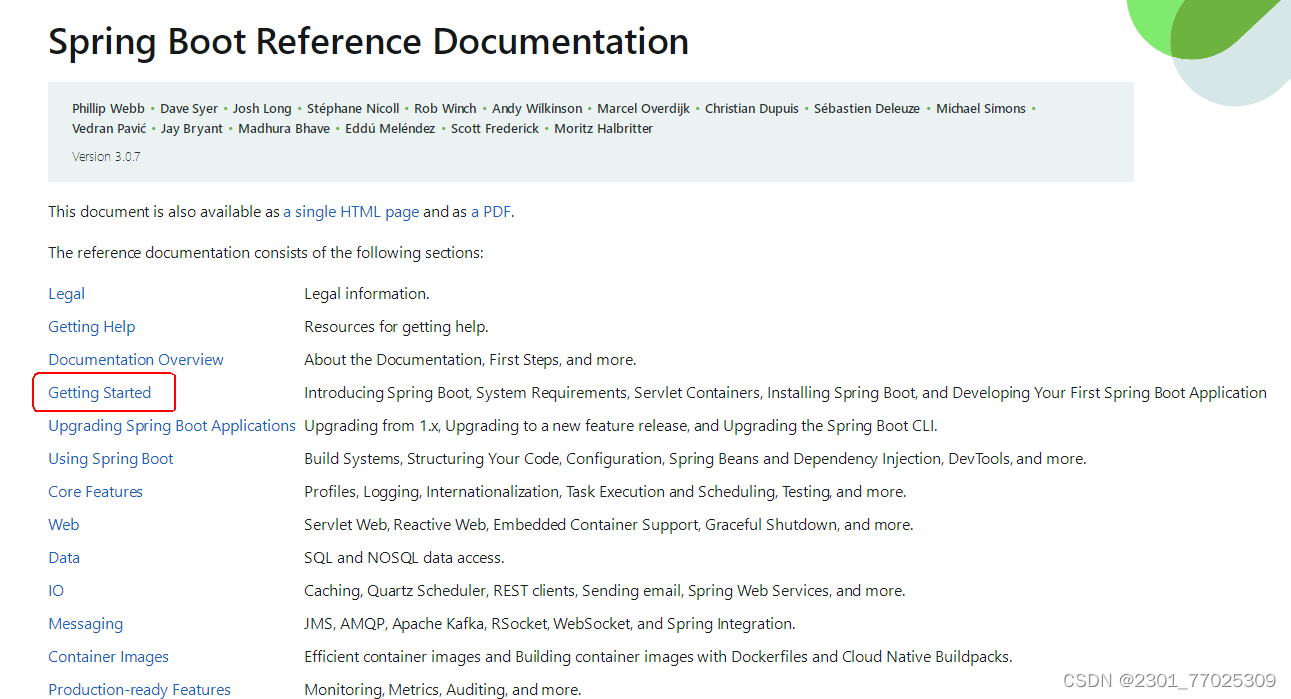Click author name Sébastien Deleuze
The height and width of the screenshot is (699, 1291).
pos(867,109)
